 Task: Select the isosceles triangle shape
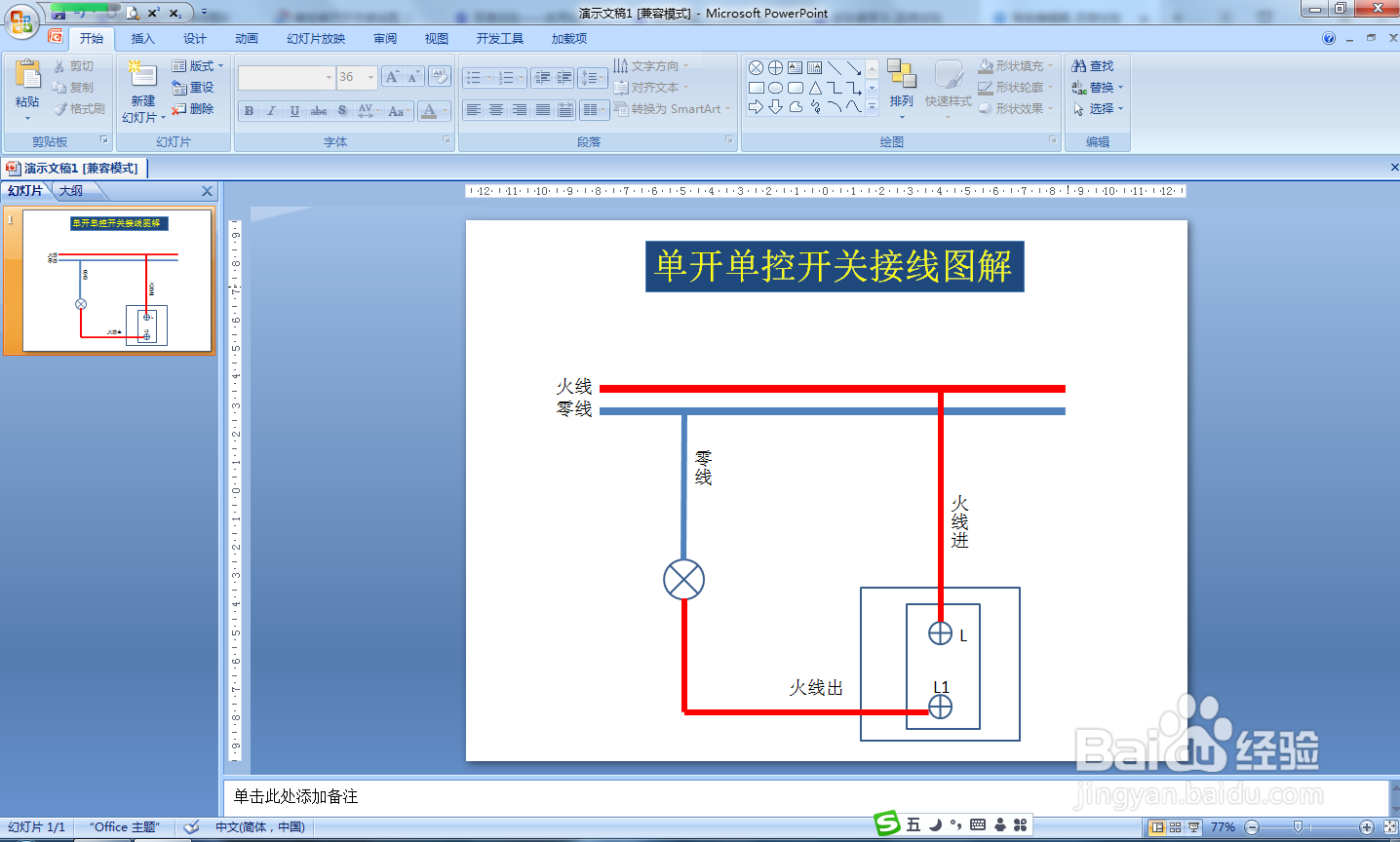click(815, 88)
